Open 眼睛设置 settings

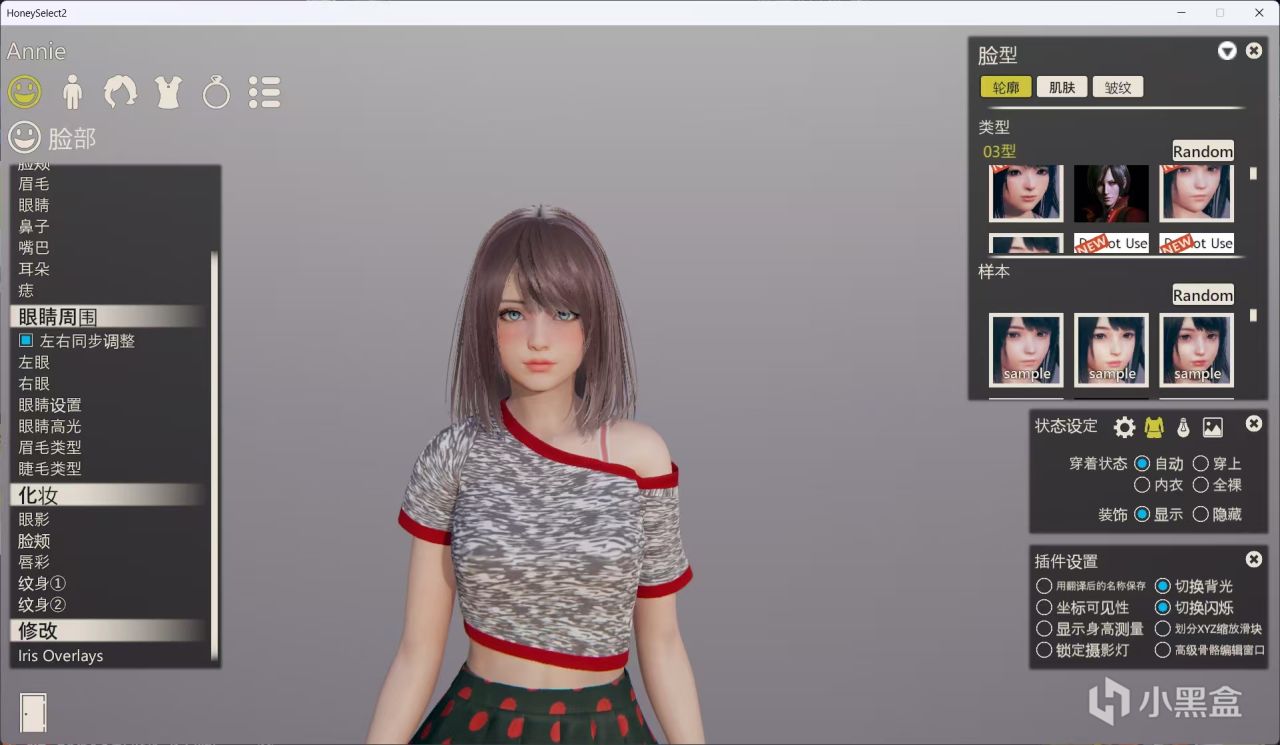point(50,405)
